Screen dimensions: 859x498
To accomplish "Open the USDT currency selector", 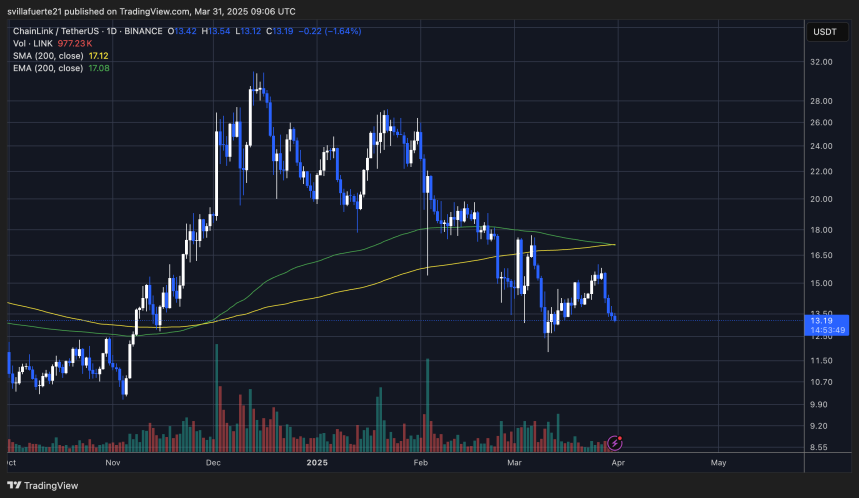I will pos(825,31).
